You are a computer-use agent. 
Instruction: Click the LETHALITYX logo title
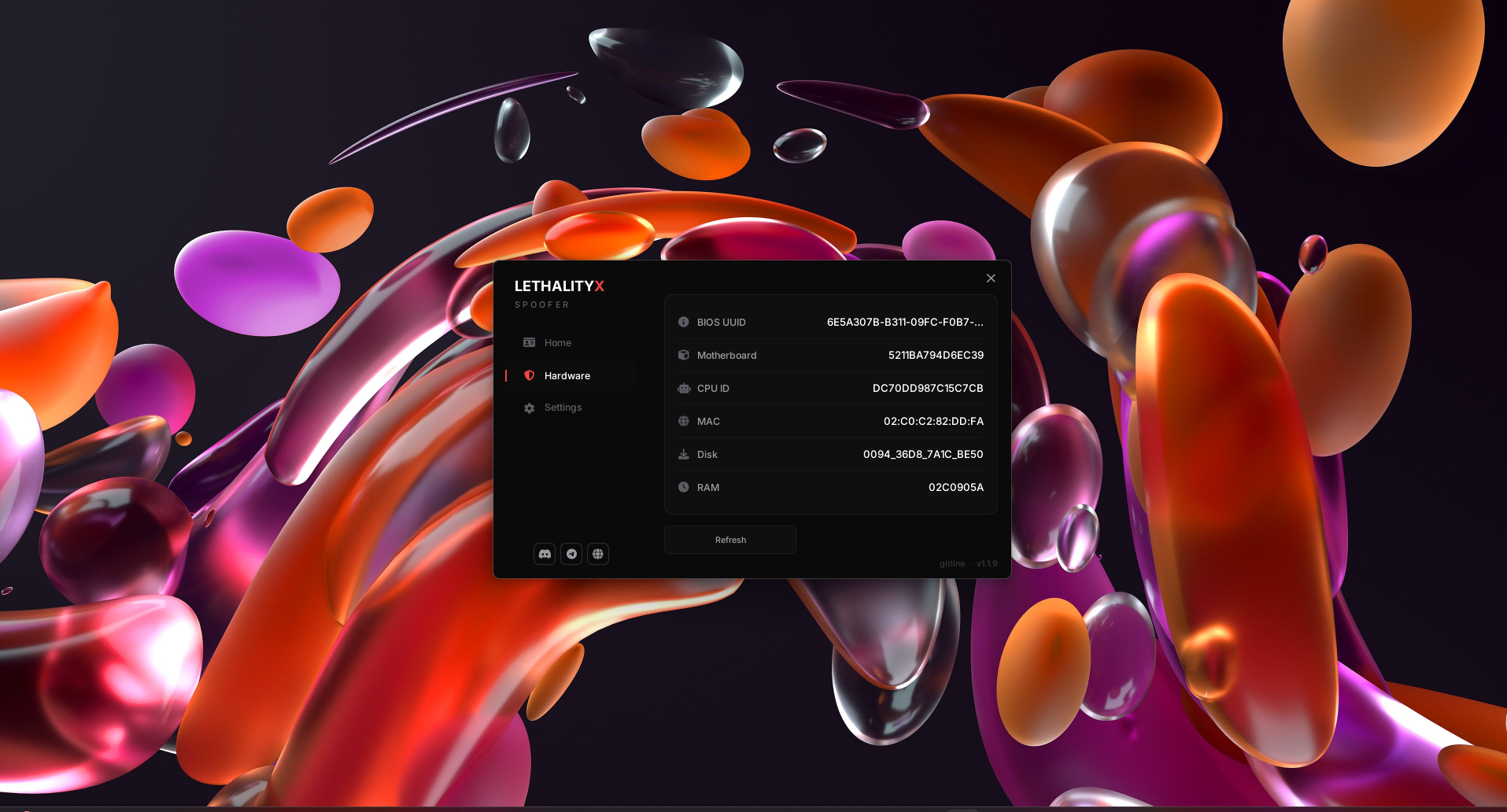pos(560,286)
